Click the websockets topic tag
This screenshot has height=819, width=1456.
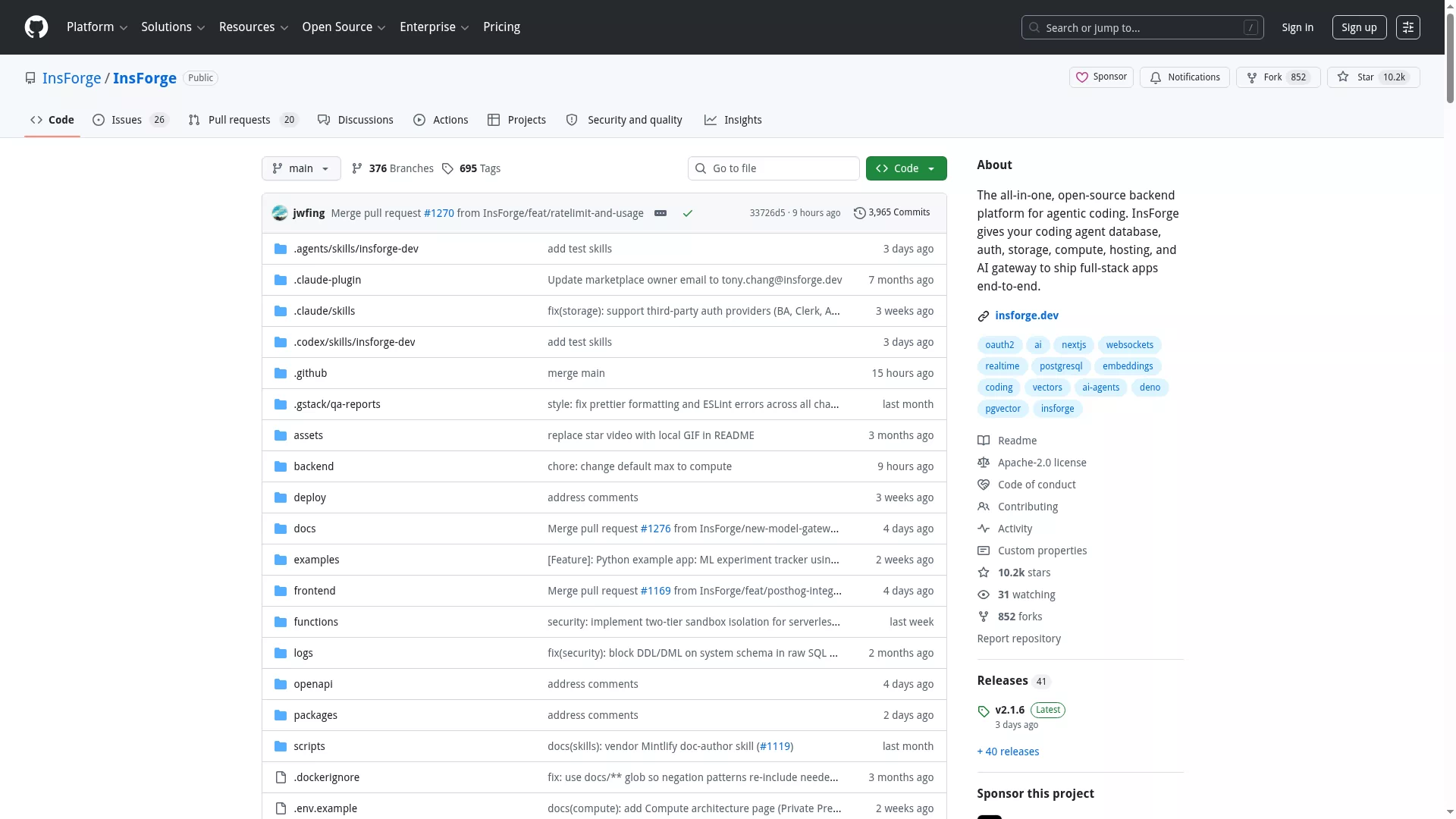pos(1129,345)
